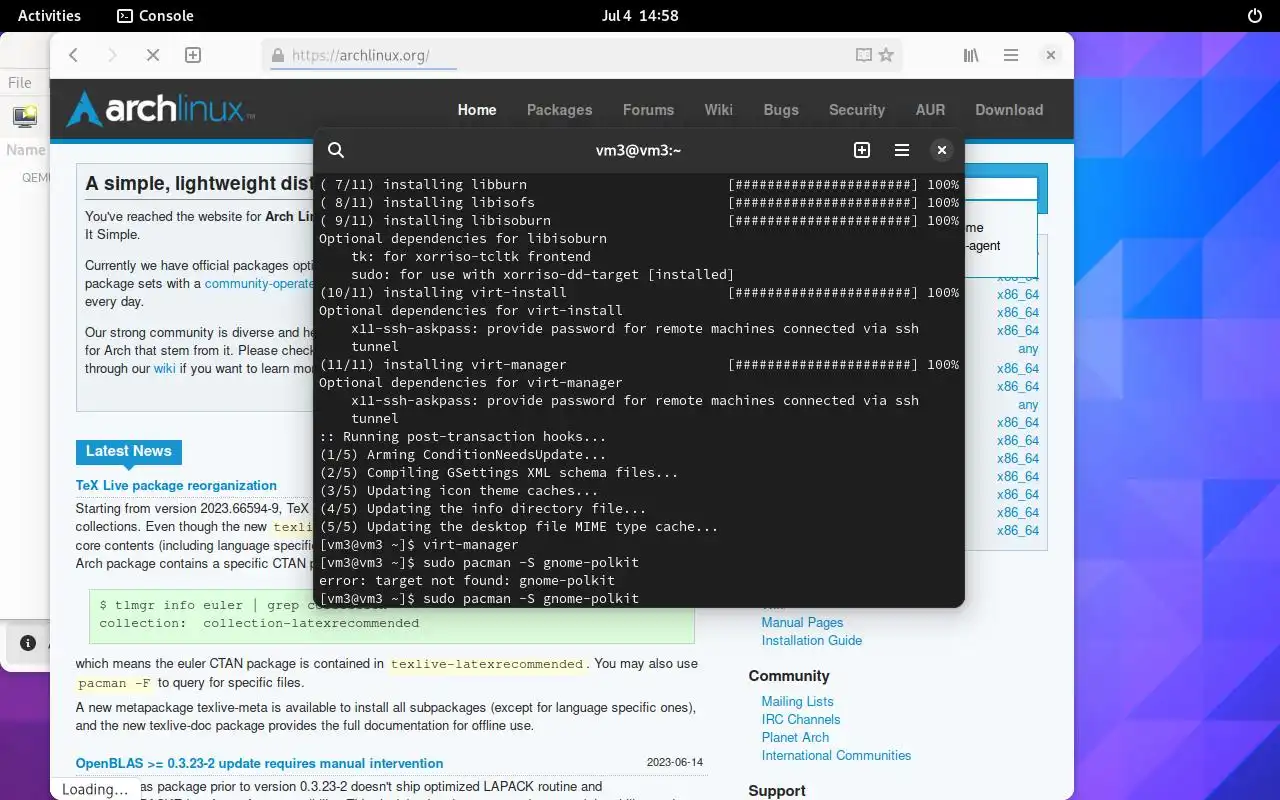Open the Installation Guide link

tap(812, 640)
